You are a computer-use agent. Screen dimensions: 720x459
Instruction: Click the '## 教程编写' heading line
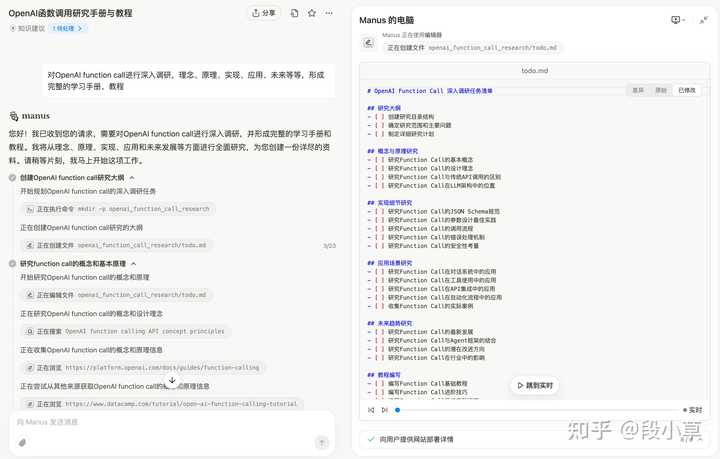tap(384, 375)
